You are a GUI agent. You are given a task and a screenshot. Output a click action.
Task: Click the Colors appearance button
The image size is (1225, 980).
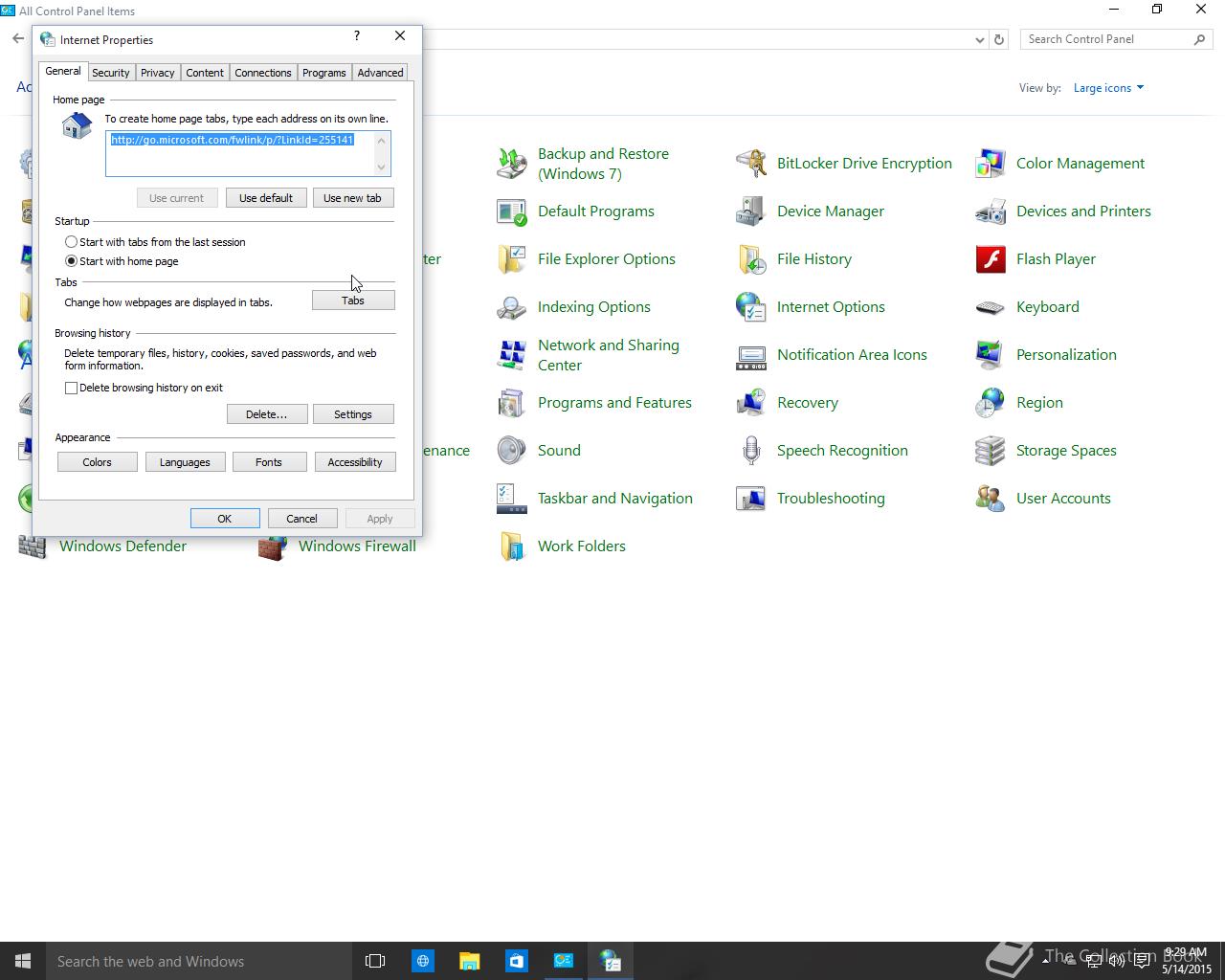(97, 462)
